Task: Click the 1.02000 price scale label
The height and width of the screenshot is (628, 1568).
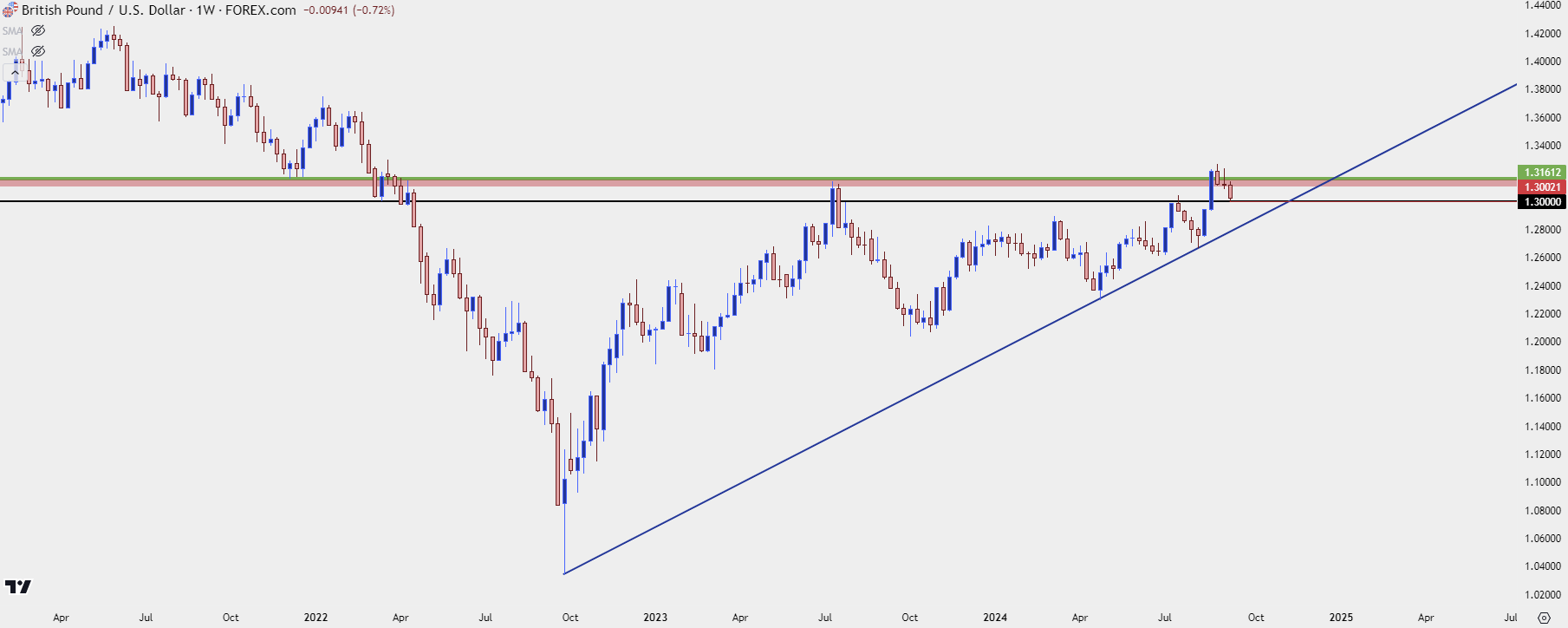Action: (x=1543, y=595)
